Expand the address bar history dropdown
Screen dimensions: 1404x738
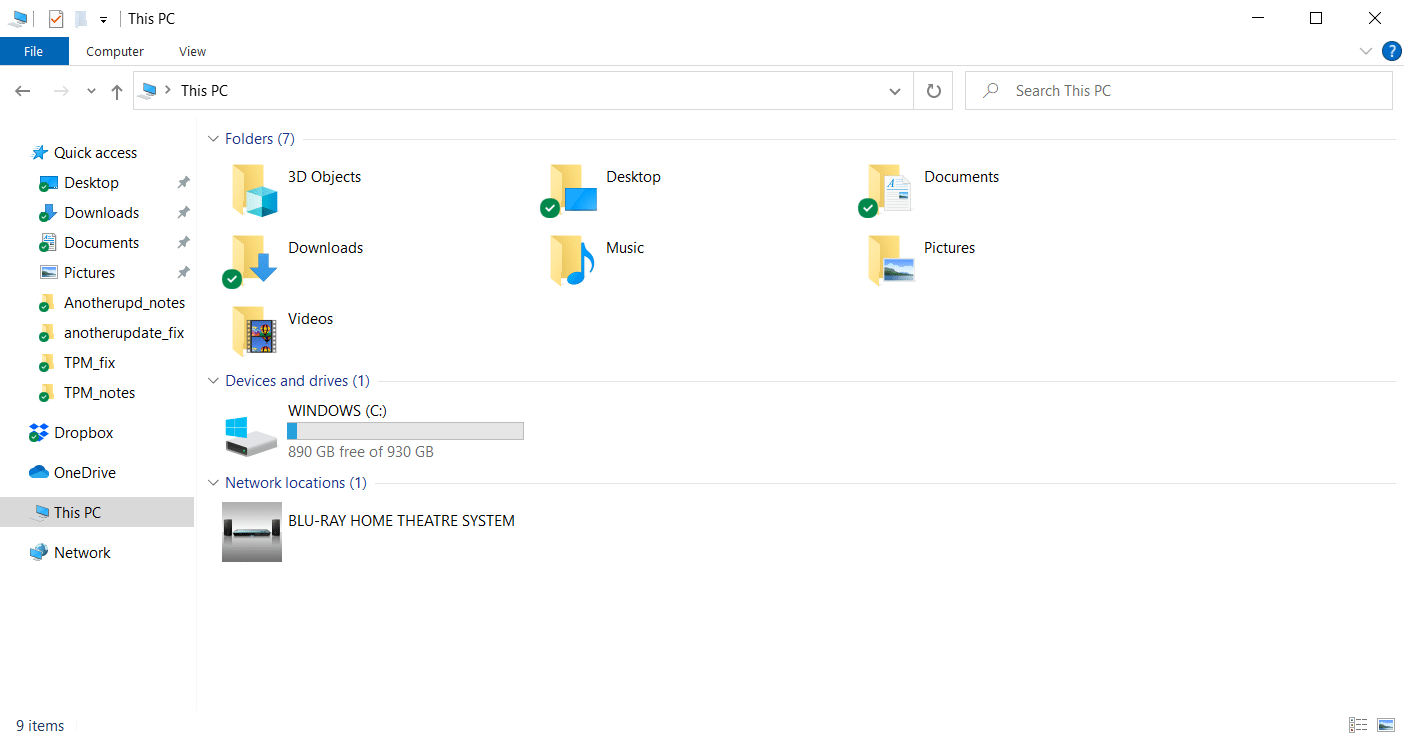tap(895, 91)
